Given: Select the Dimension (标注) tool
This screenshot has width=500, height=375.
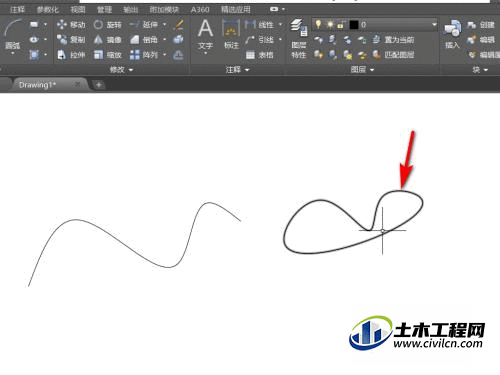Looking at the screenshot, I should click(231, 33).
